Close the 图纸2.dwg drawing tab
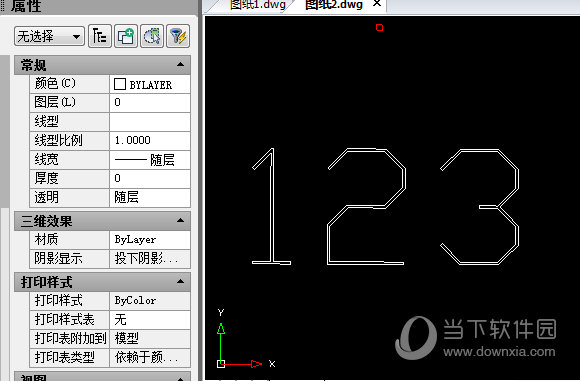Image resolution: width=580 pixels, height=381 pixels. tap(377, 4)
